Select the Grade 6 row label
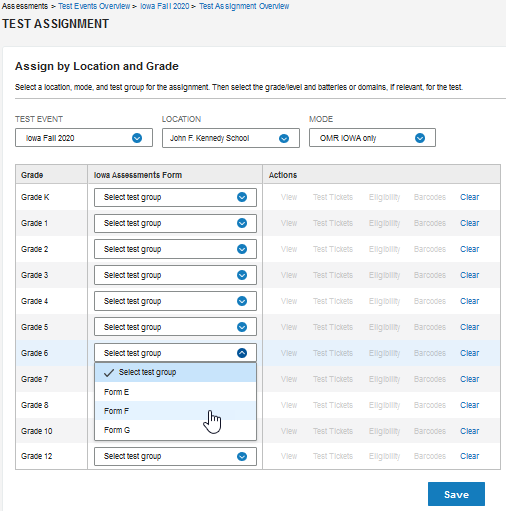 pos(34,353)
